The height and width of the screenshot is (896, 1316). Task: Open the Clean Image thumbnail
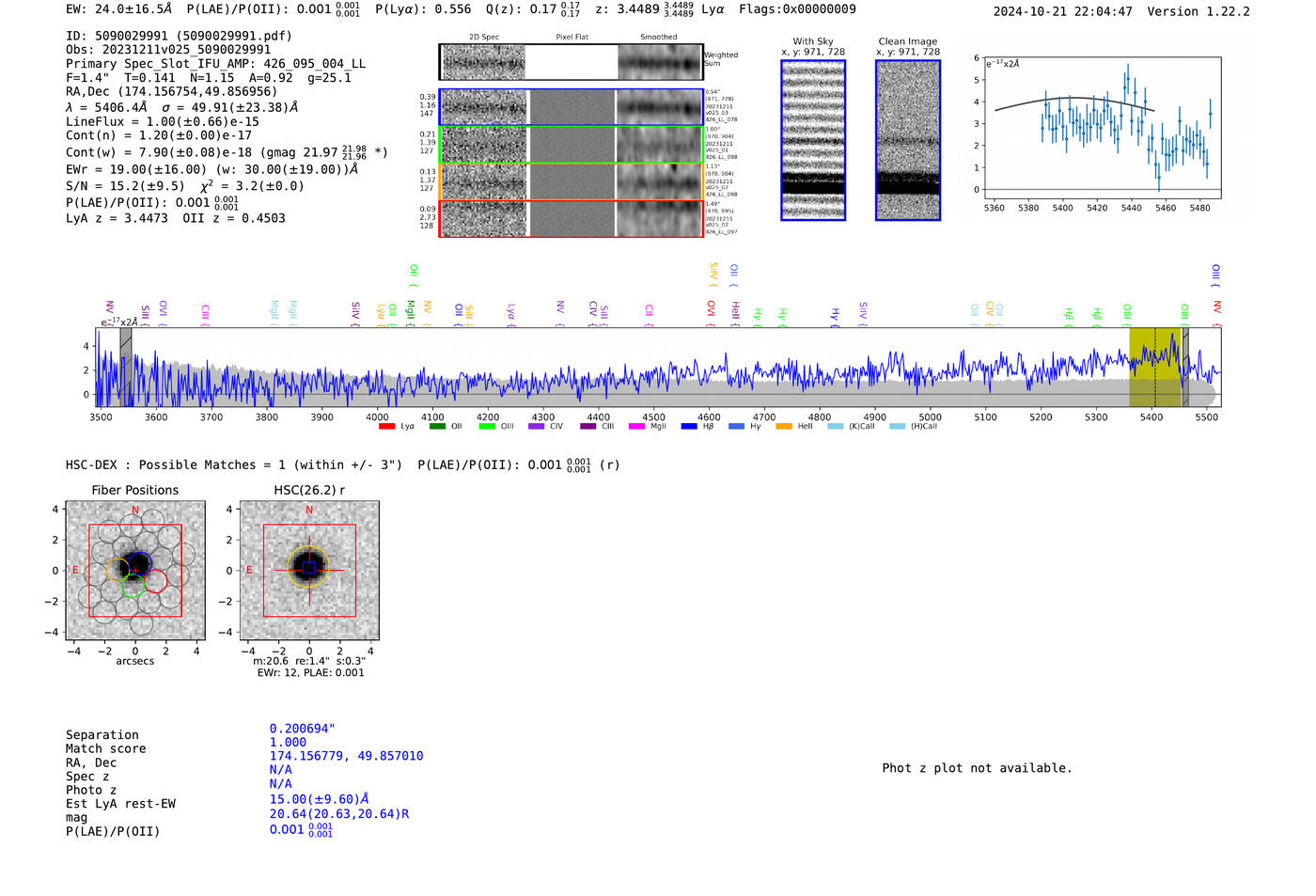(907, 140)
